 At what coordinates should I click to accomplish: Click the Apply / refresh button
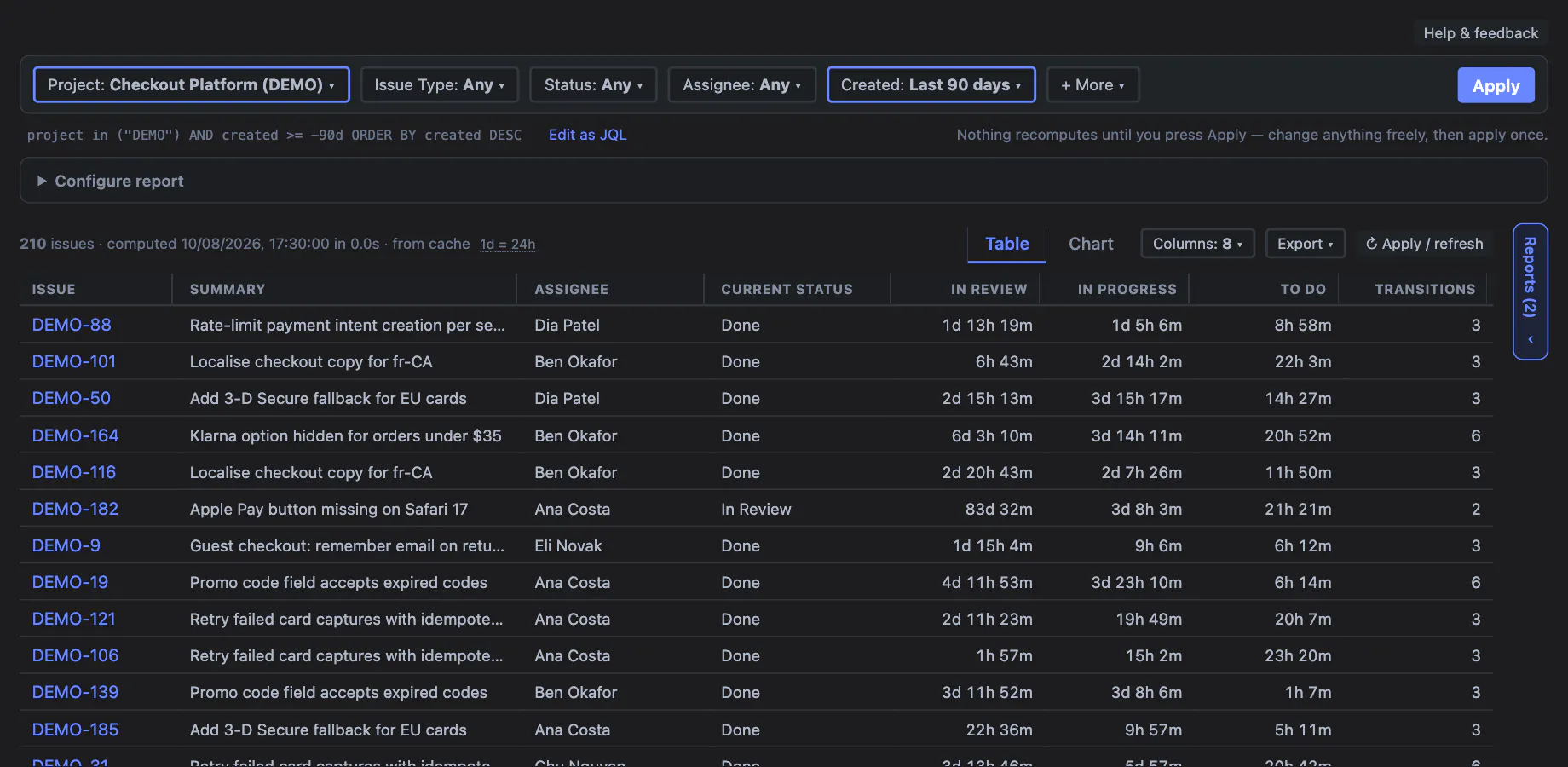click(x=1424, y=244)
